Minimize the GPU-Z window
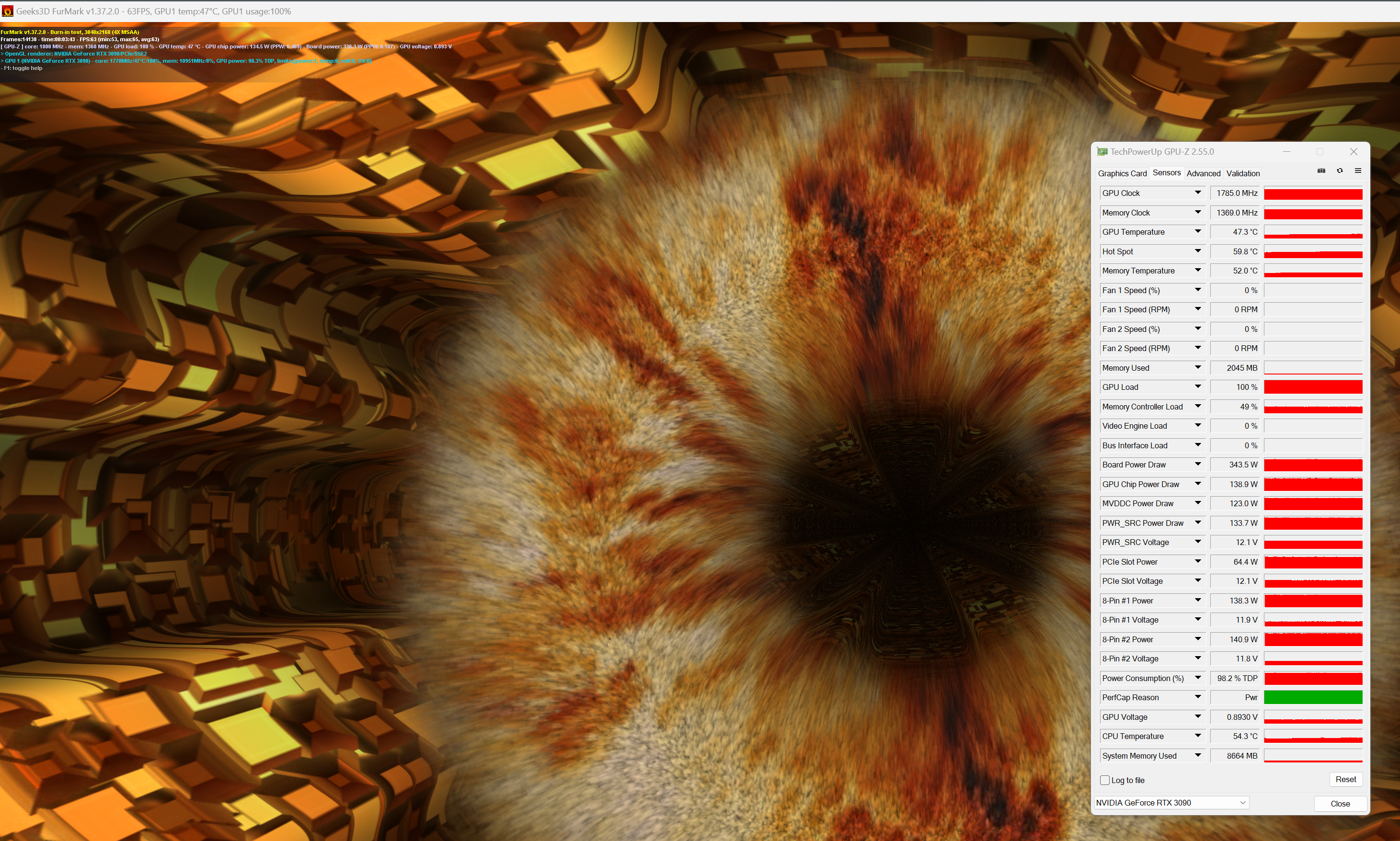1400x841 pixels. pos(1286,151)
